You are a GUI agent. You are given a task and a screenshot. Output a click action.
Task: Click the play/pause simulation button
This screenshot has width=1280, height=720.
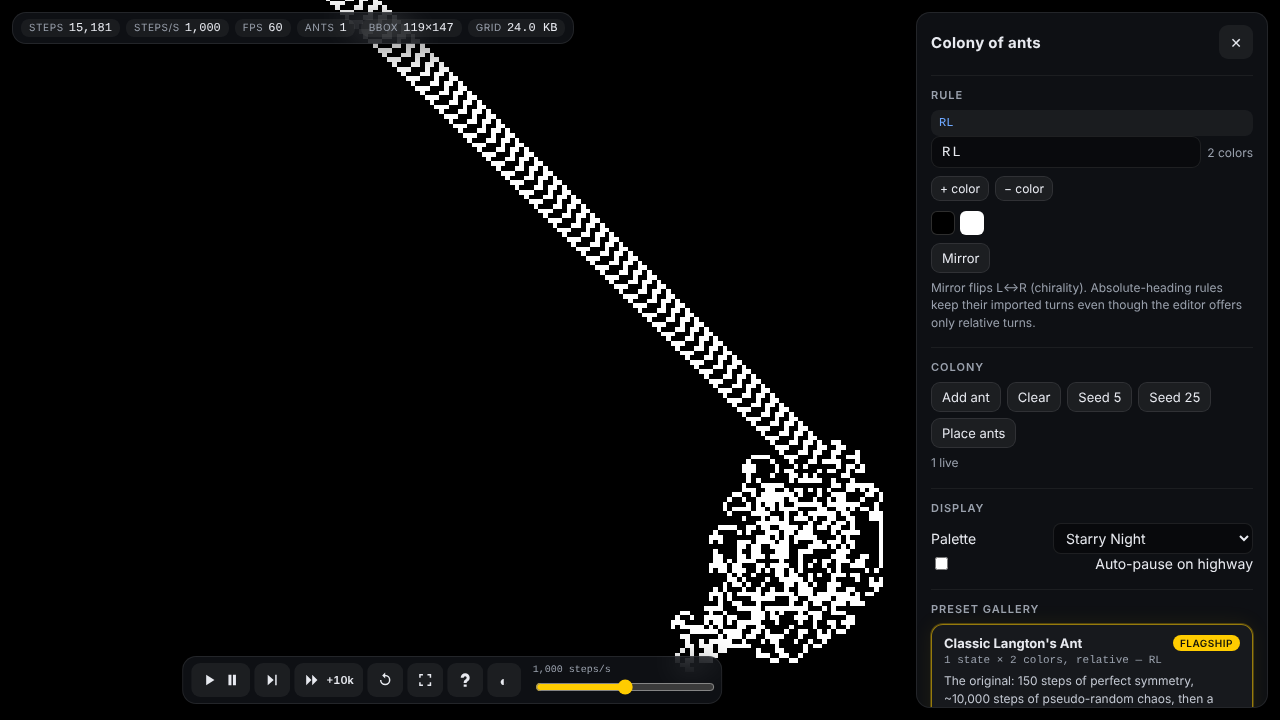pyautogui.click(x=220, y=680)
